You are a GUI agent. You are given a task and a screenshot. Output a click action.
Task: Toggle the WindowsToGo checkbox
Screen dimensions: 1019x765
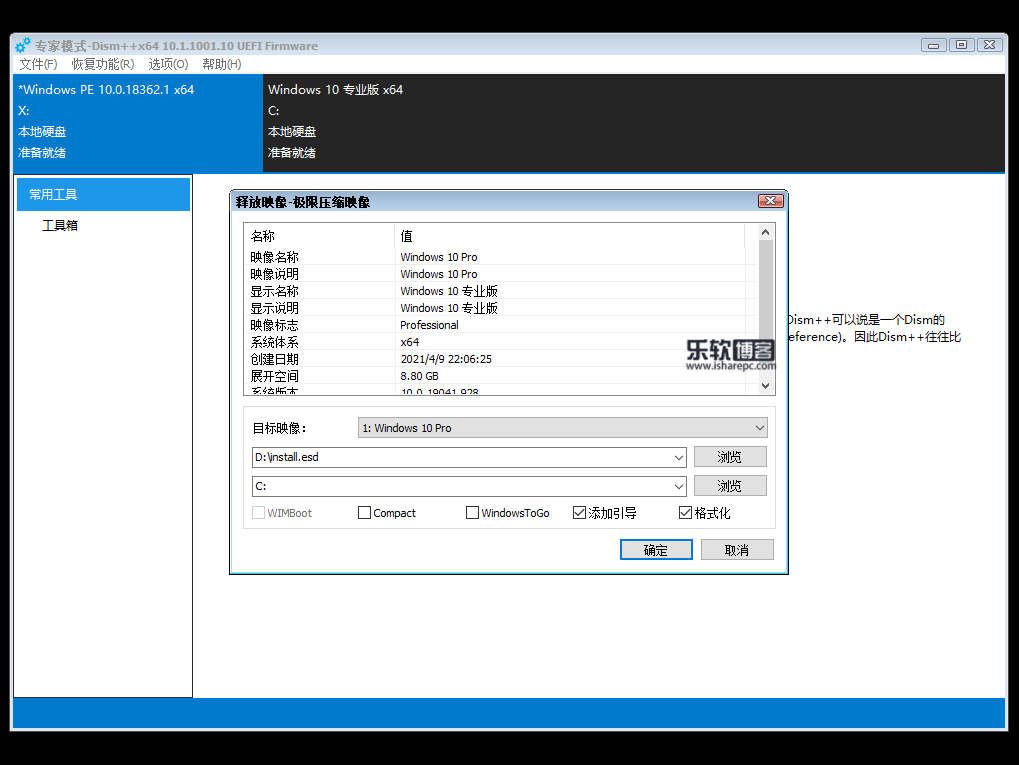click(x=472, y=513)
